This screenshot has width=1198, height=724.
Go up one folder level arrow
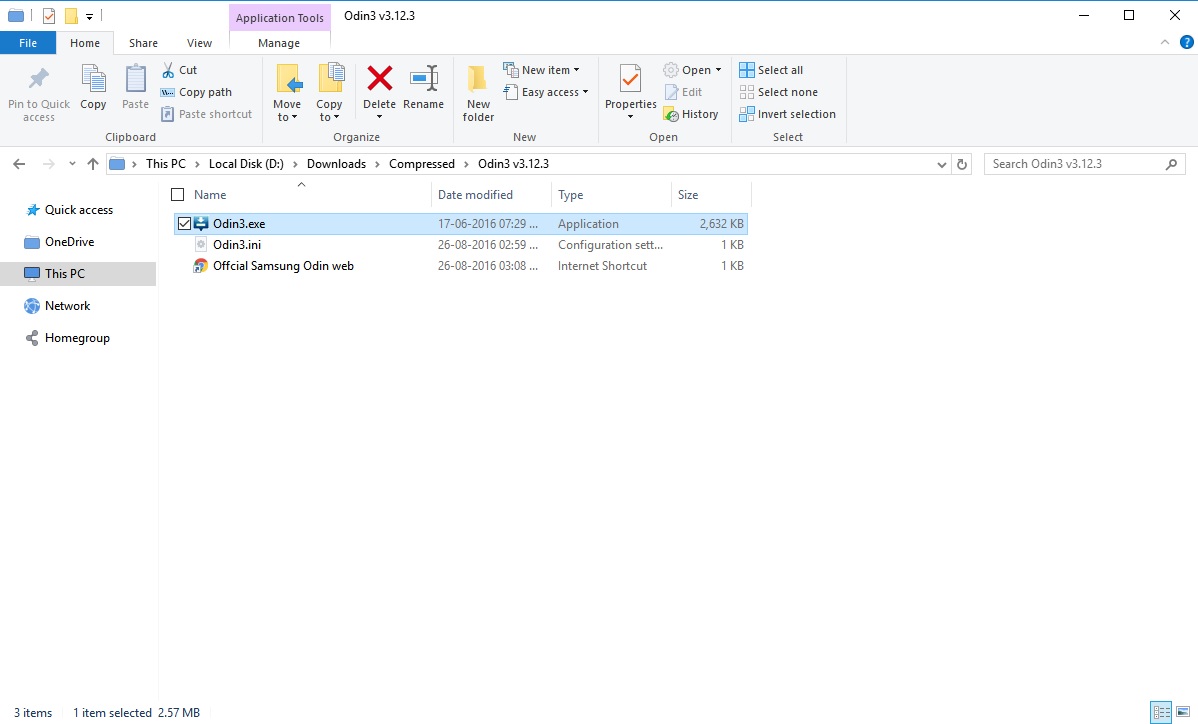coord(93,164)
